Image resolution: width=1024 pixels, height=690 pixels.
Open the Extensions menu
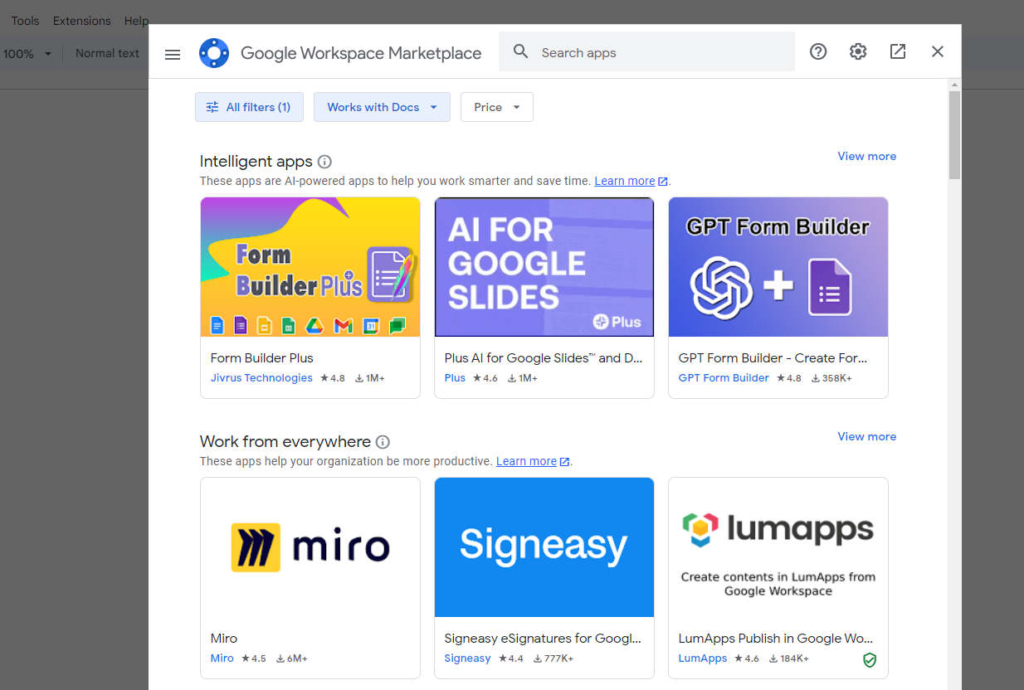click(x=82, y=21)
